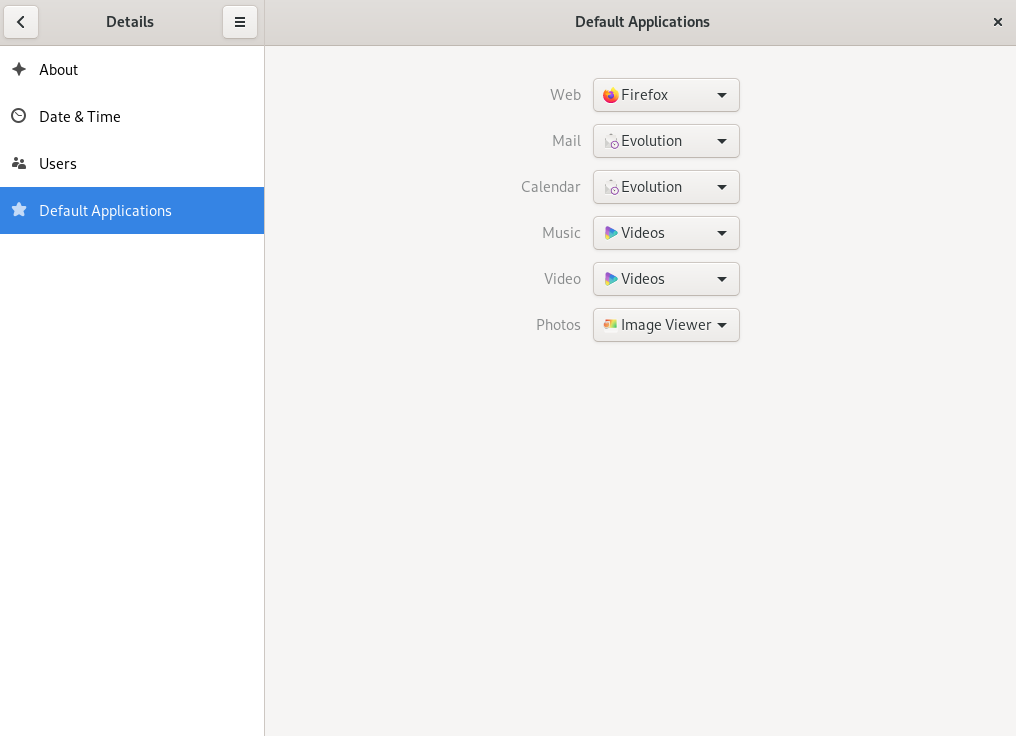The image size is (1016, 736).
Task: Click the sparkle icon beside About
Action: pos(18,69)
